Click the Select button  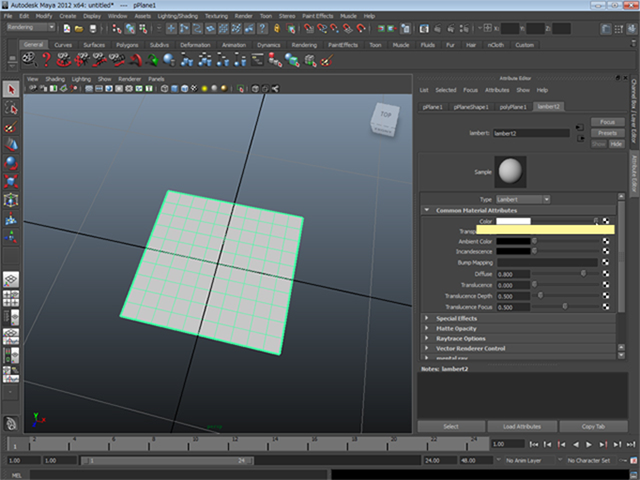(x=451, y=427)
